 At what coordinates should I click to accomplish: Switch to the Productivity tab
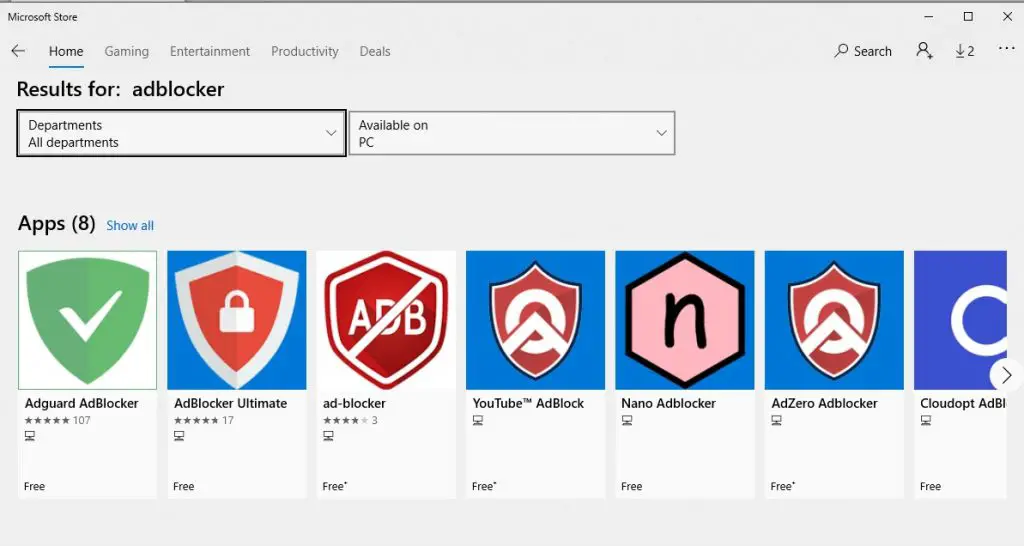click(305, 51)
